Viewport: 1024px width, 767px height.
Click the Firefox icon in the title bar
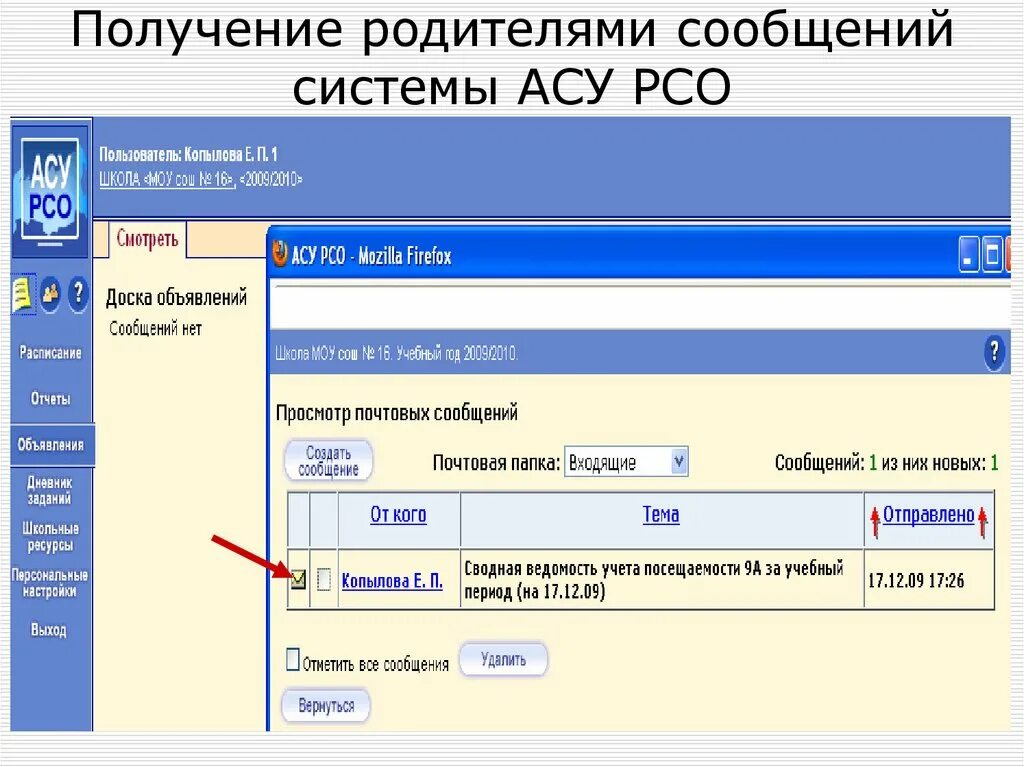pos(280,254)
